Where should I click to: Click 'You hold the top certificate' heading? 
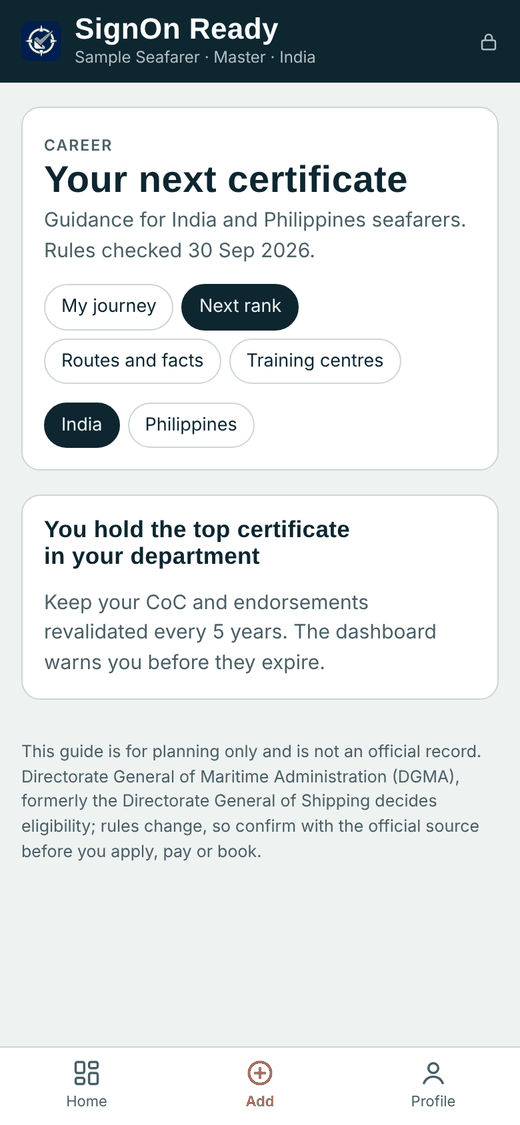tap(197, 542)
